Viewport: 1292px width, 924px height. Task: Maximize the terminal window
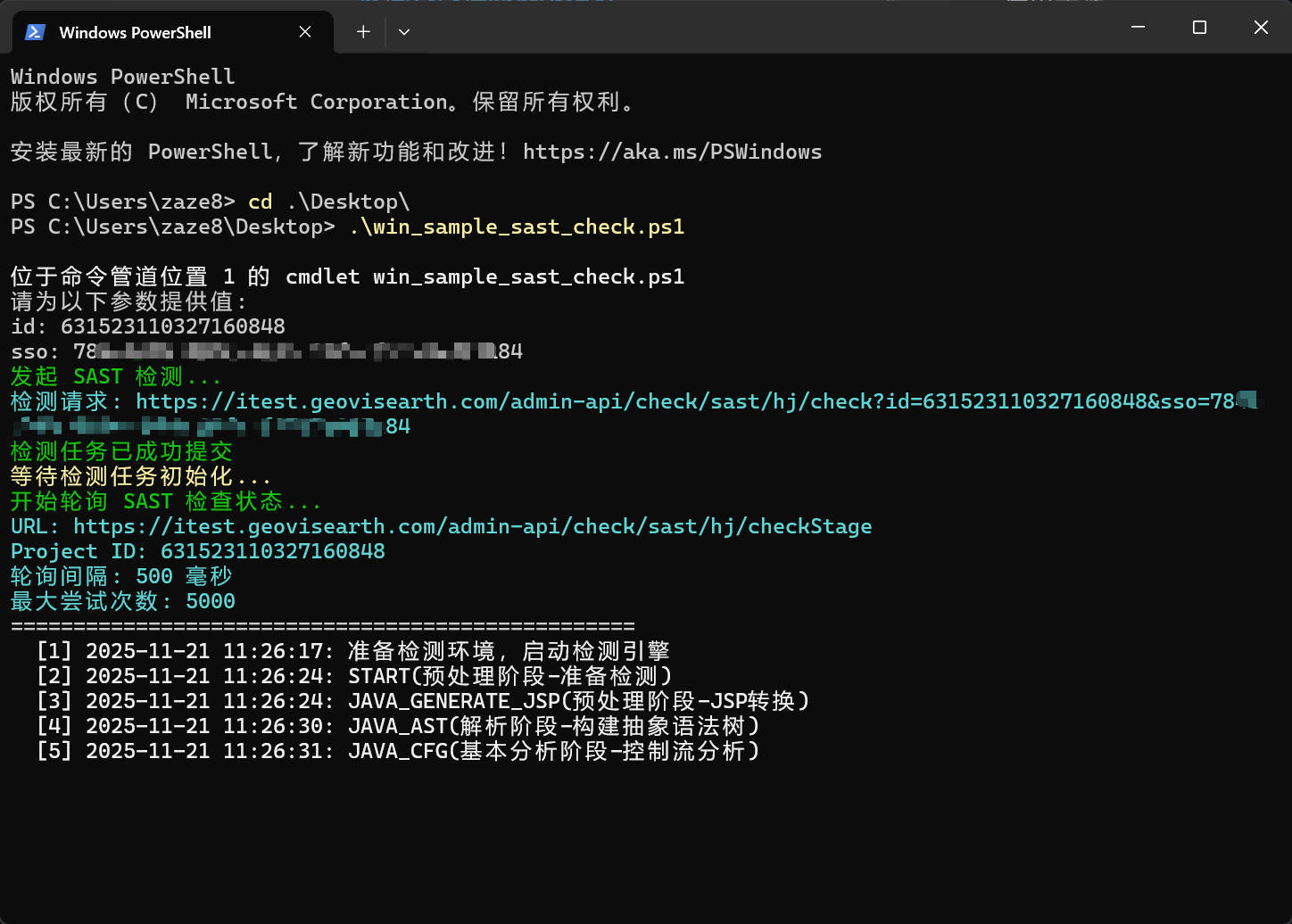1199,28
